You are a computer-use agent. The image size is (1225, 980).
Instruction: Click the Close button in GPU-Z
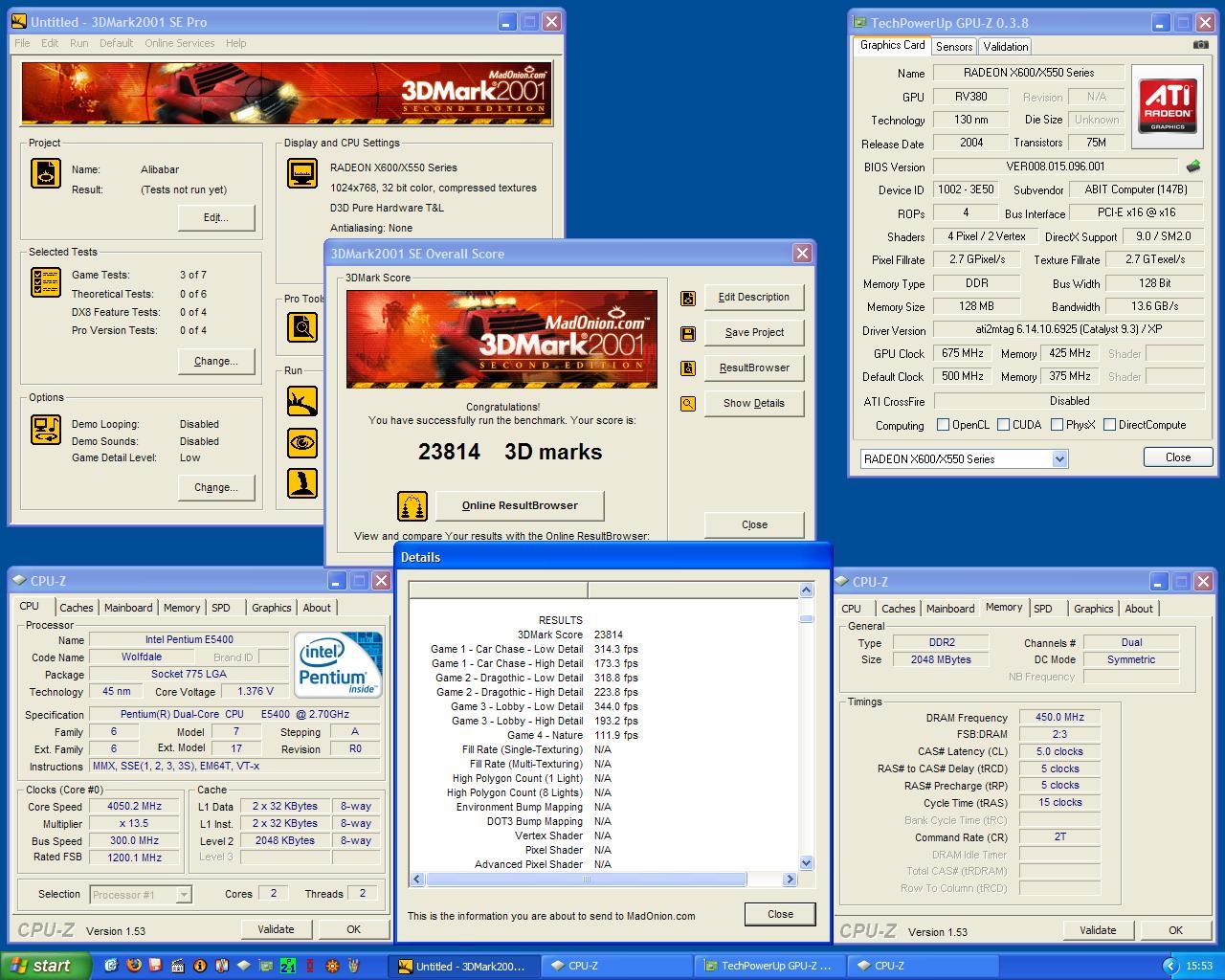(x=1178, y=457)
